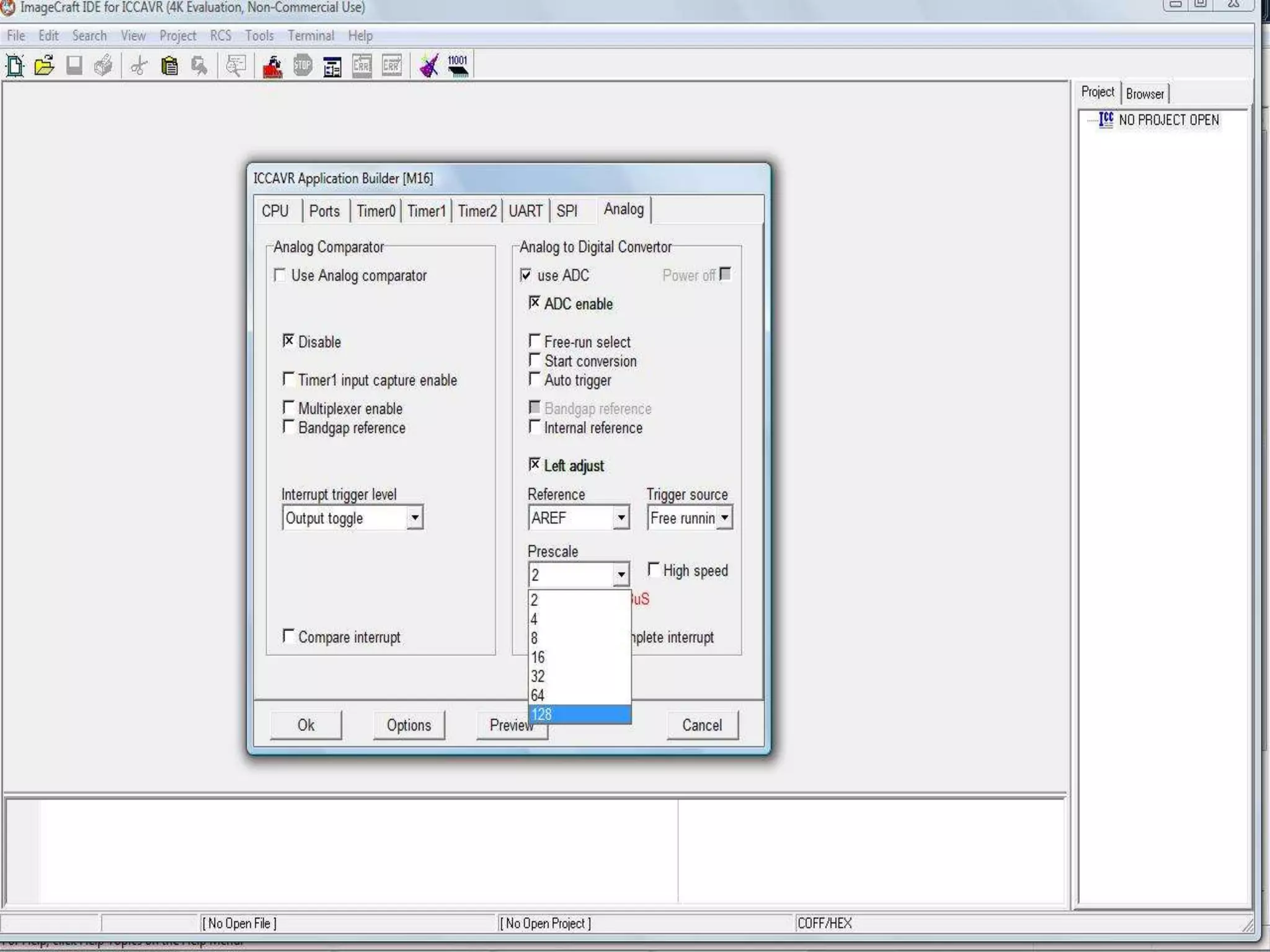Click the Paste clipboard icon
The image size is (1270, 952).
169,65
